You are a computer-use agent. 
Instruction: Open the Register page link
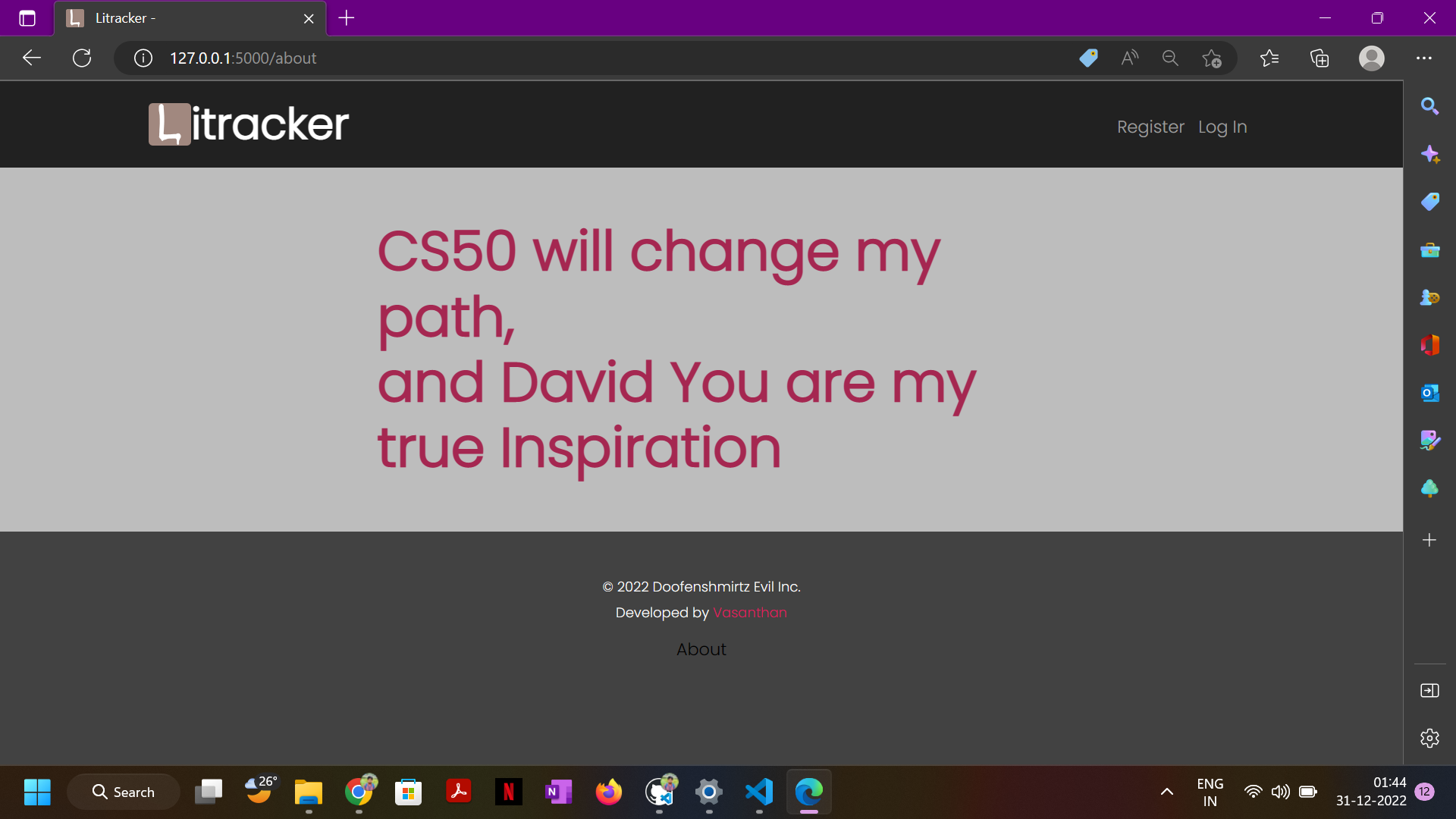[1150, 127]
